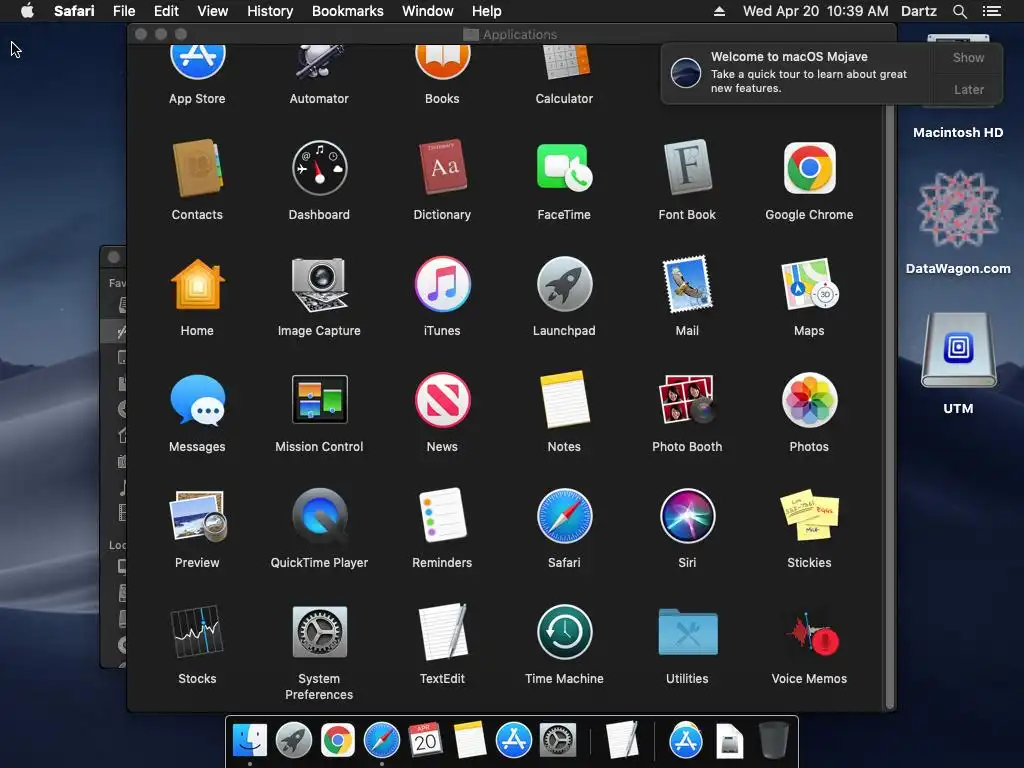This screenshot has height=768, width=1024.
Task: Click the Applications window vertical scrollbar
Action: [x=889, y=406]
